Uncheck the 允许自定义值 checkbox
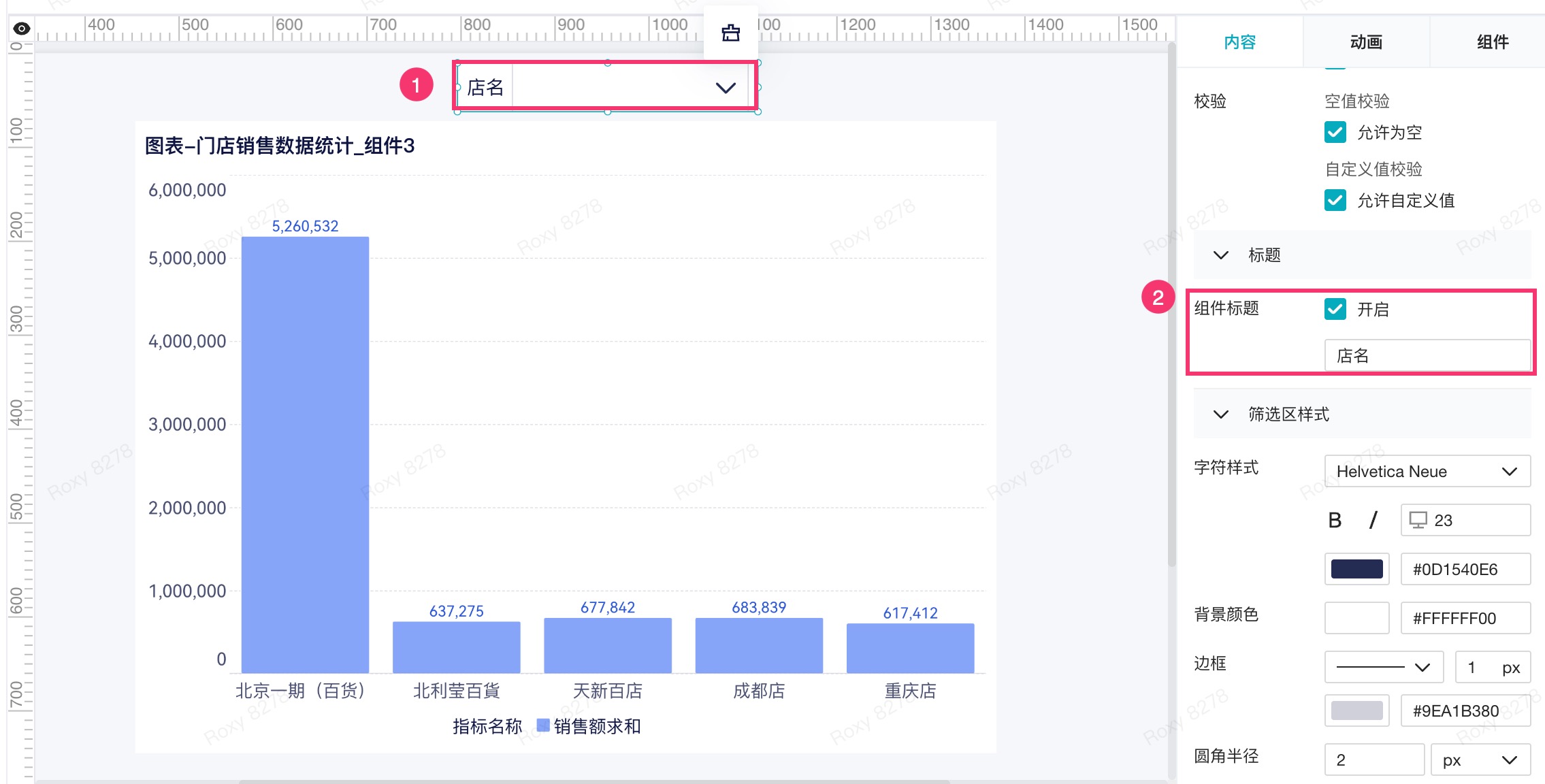Viewport: 1545px width, 784px height. click(1335, 200)
